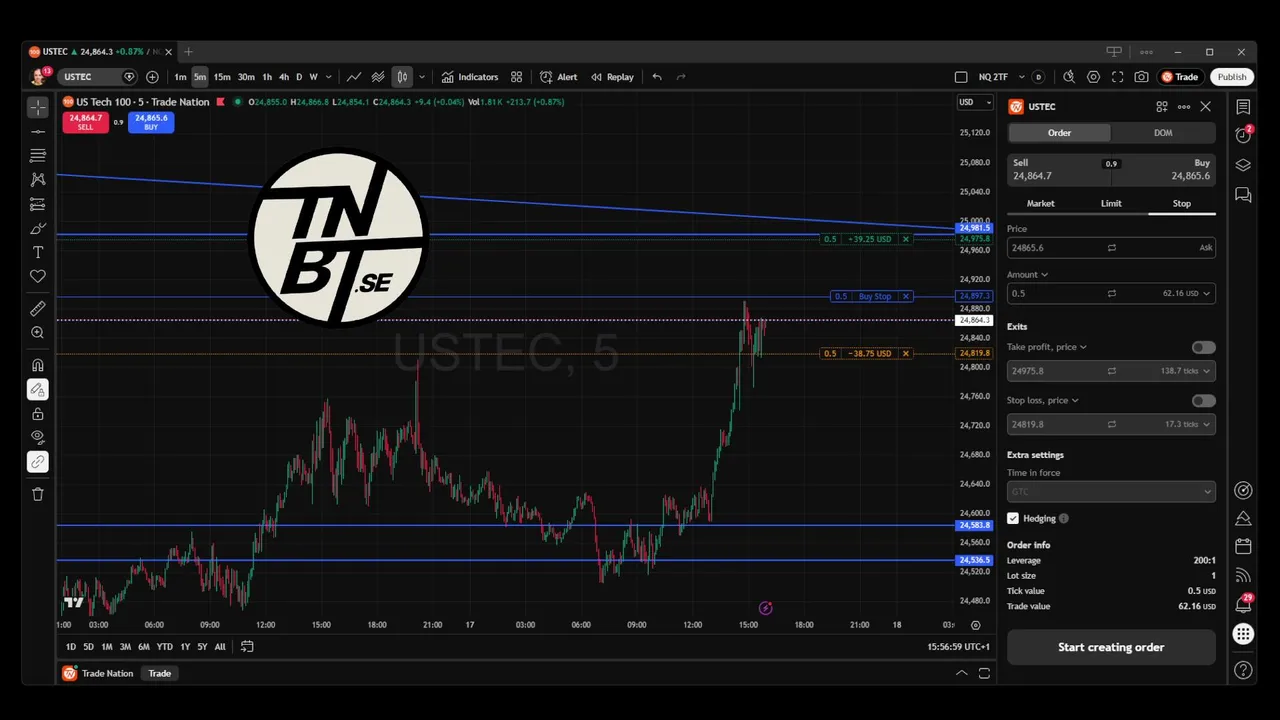This screenshot has width=1280, height=720.
Task: Open the Alerts clock panel icon
Action: coord(1243,135)
